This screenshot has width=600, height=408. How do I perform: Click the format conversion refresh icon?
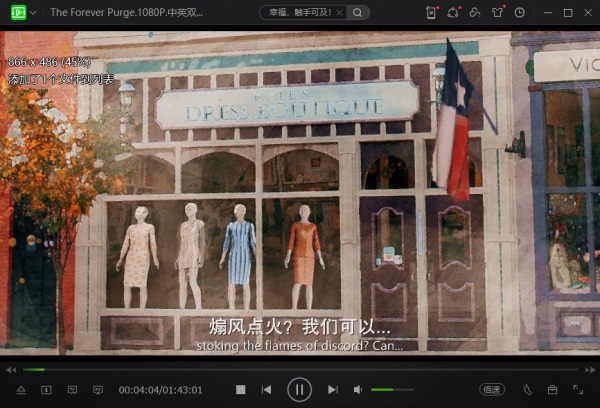[x=453, y=13]
